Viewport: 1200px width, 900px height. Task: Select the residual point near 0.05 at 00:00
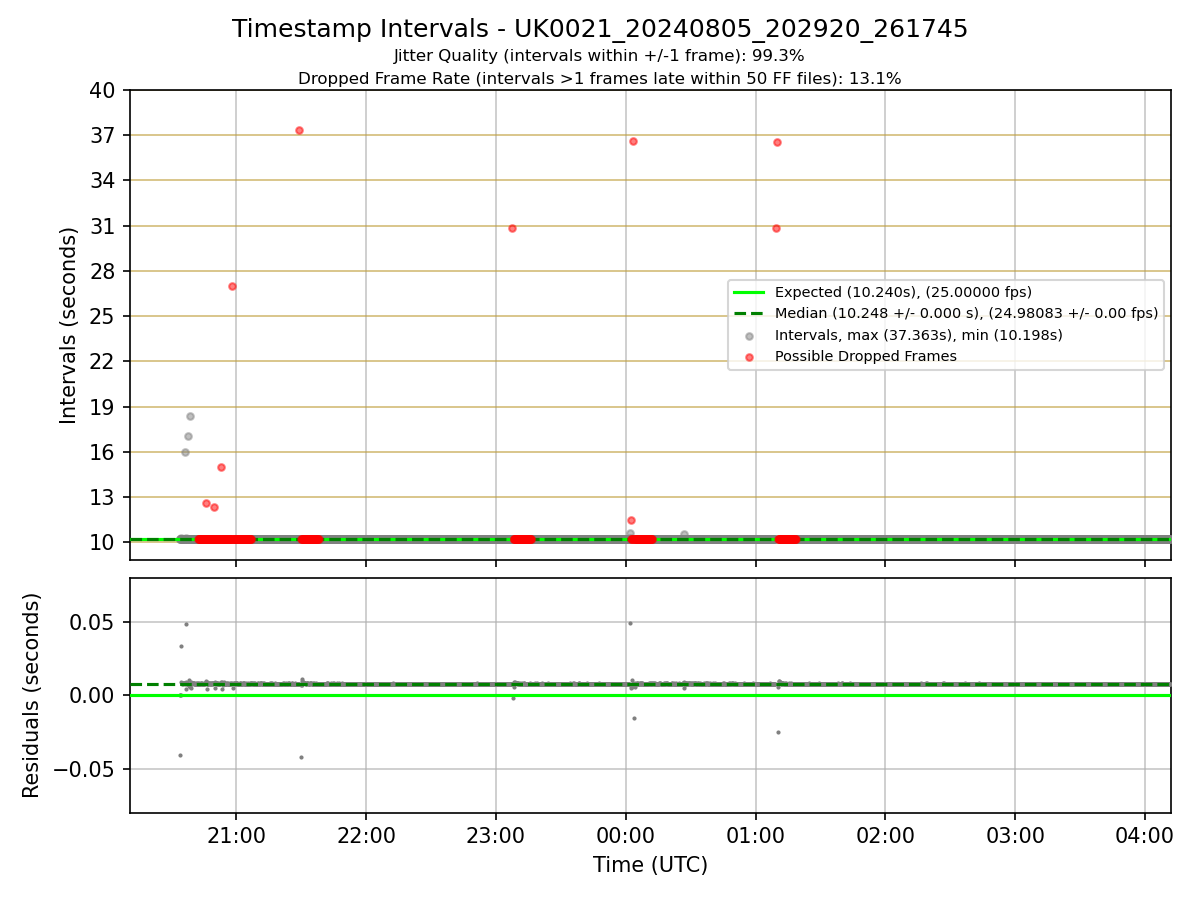(630, 623)
